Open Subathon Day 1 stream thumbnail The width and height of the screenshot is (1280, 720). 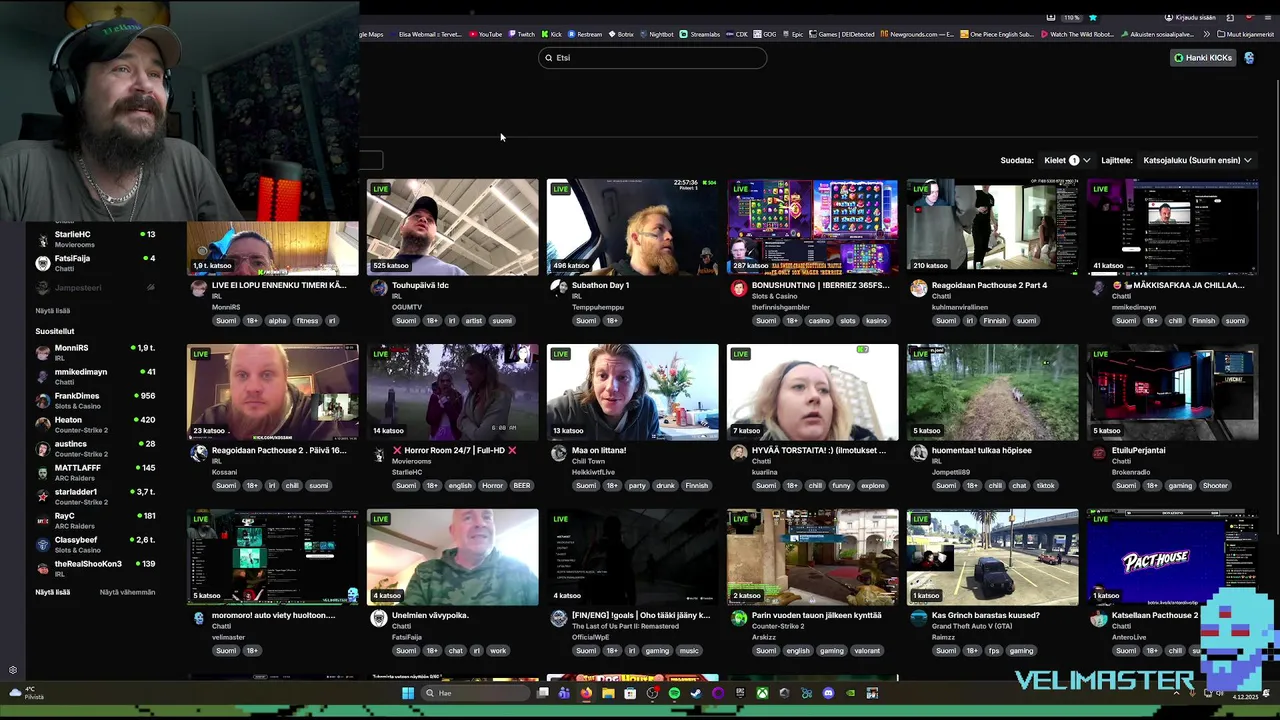(632, 227)
